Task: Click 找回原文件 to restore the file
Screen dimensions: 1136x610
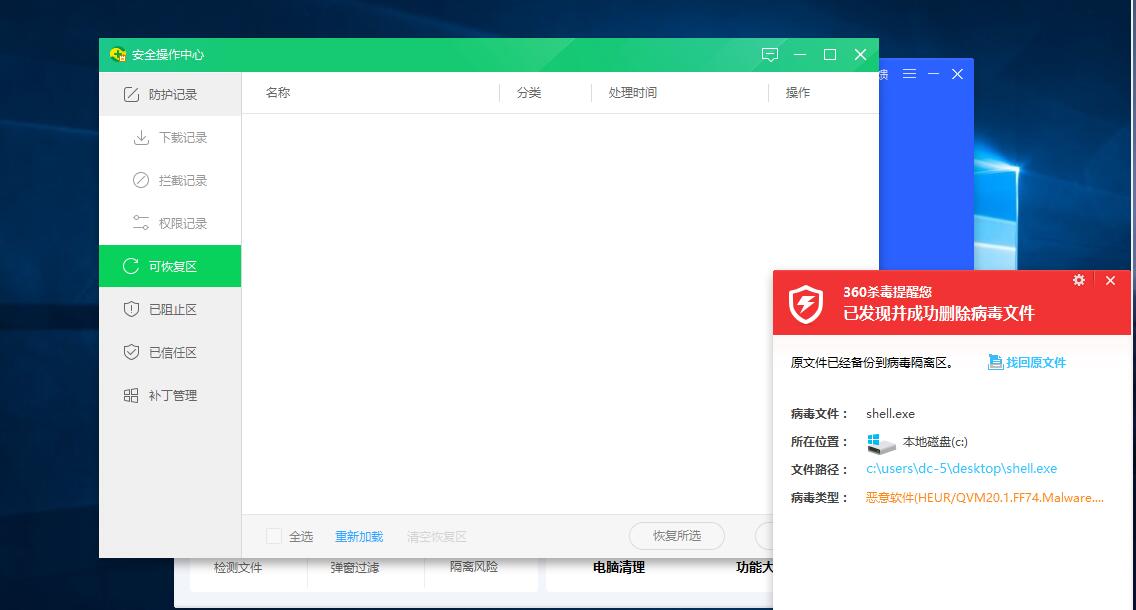Action: (1035, 363)
